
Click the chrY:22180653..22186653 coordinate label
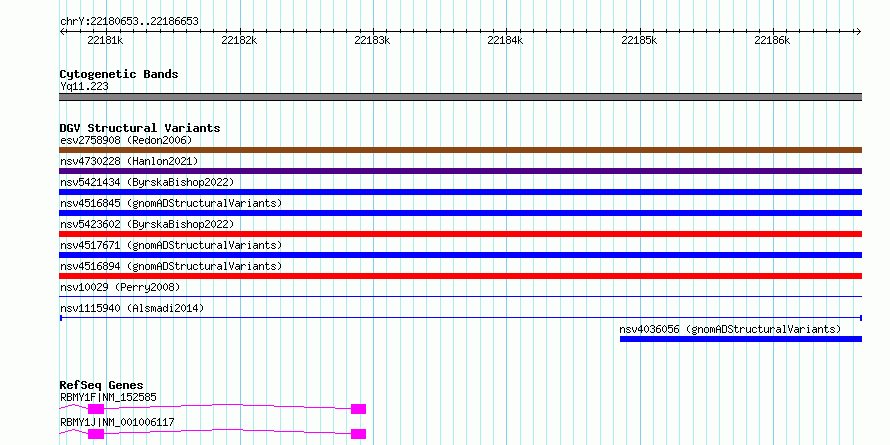pos(129,22)
